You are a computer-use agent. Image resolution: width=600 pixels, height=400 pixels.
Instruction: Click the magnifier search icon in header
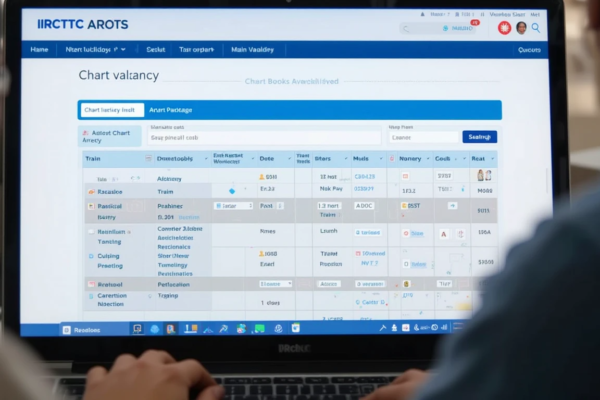[536, 28]
